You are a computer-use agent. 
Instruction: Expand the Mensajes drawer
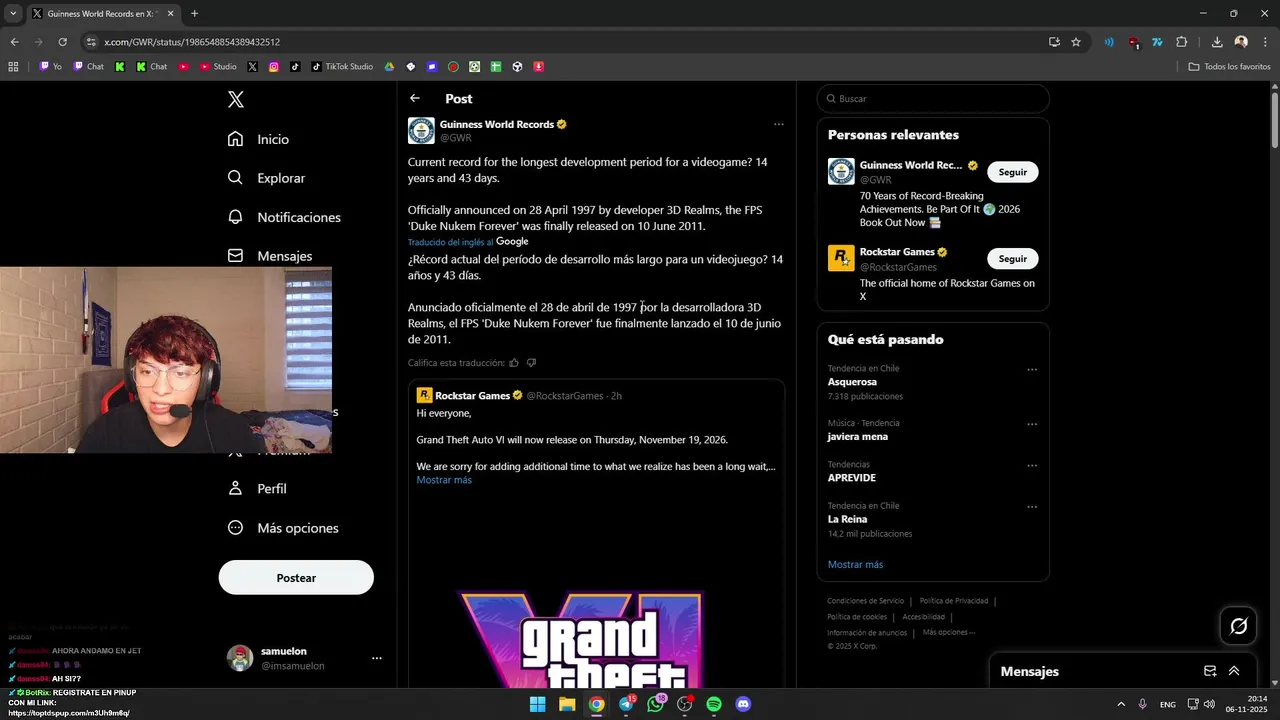pos(1234,671)
